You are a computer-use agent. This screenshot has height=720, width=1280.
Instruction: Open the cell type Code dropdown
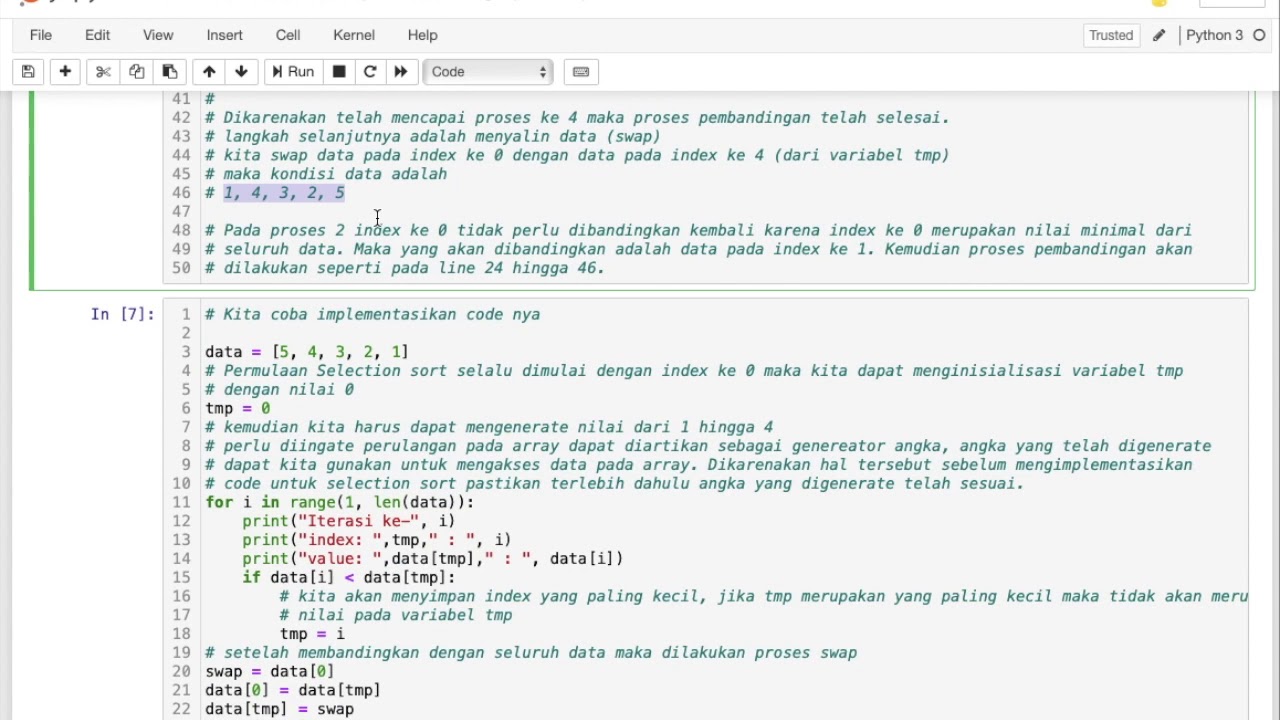tap(488, 72)
